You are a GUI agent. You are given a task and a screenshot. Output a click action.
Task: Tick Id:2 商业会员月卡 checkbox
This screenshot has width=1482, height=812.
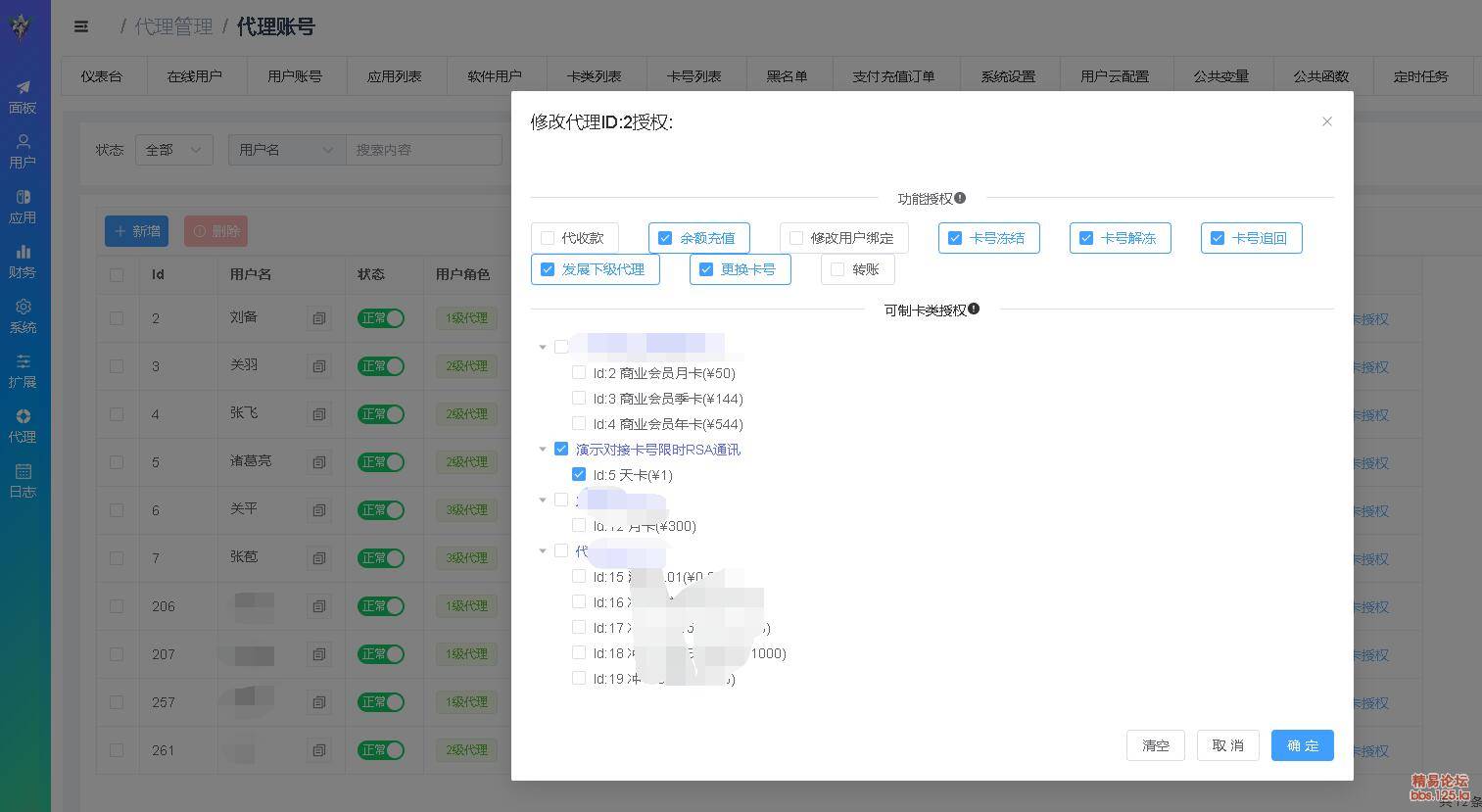(x=579, y=372)
